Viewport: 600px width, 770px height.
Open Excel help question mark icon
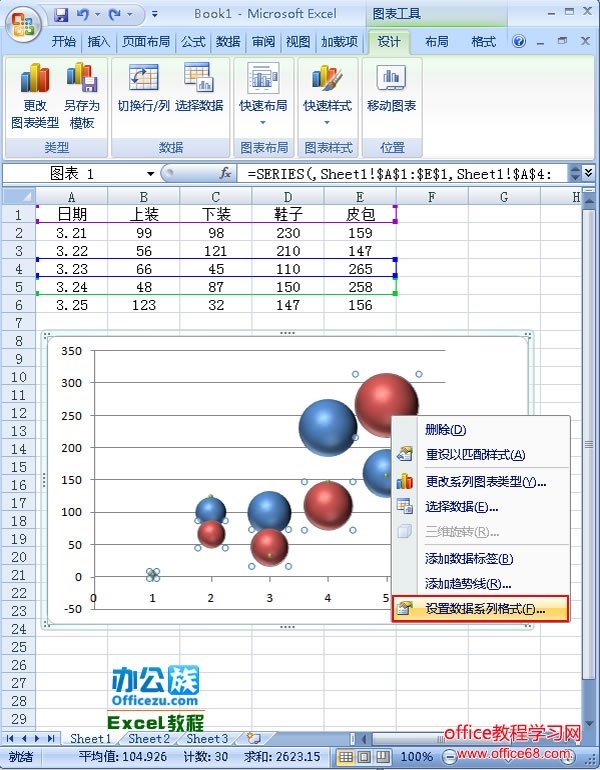[518, 41]
